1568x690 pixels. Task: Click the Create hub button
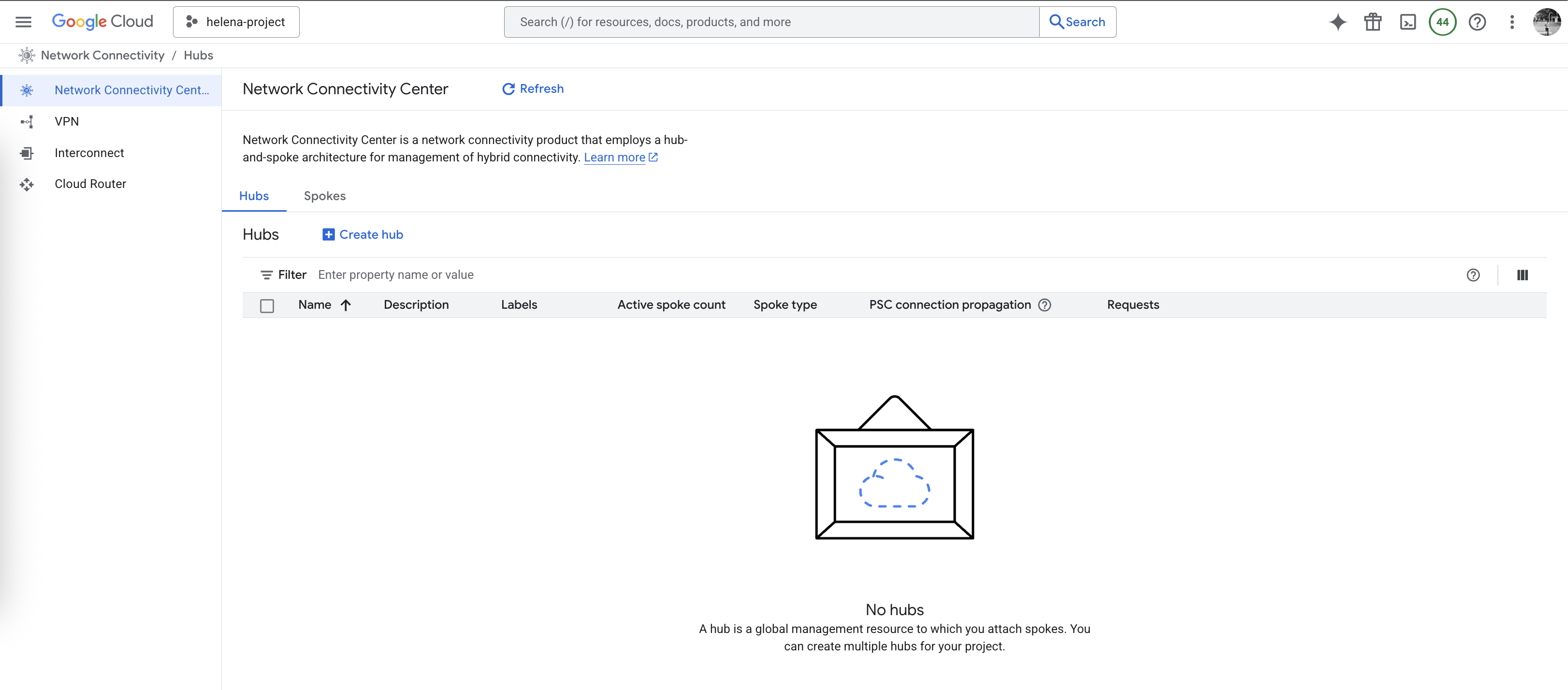[363, 234]
